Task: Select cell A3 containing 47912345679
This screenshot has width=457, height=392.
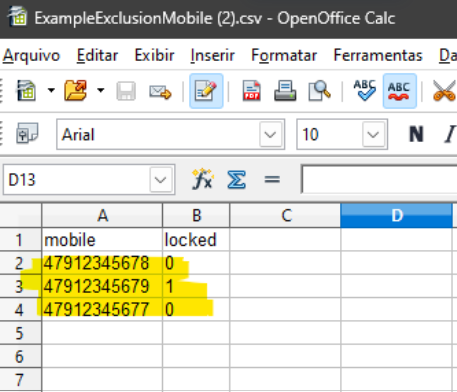Action: 102,286
